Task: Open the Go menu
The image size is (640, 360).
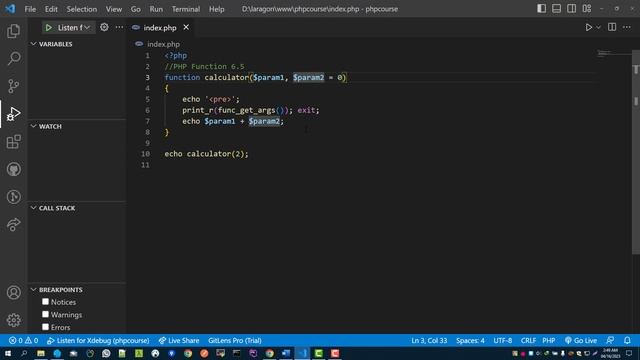Action: click(136, 9)
